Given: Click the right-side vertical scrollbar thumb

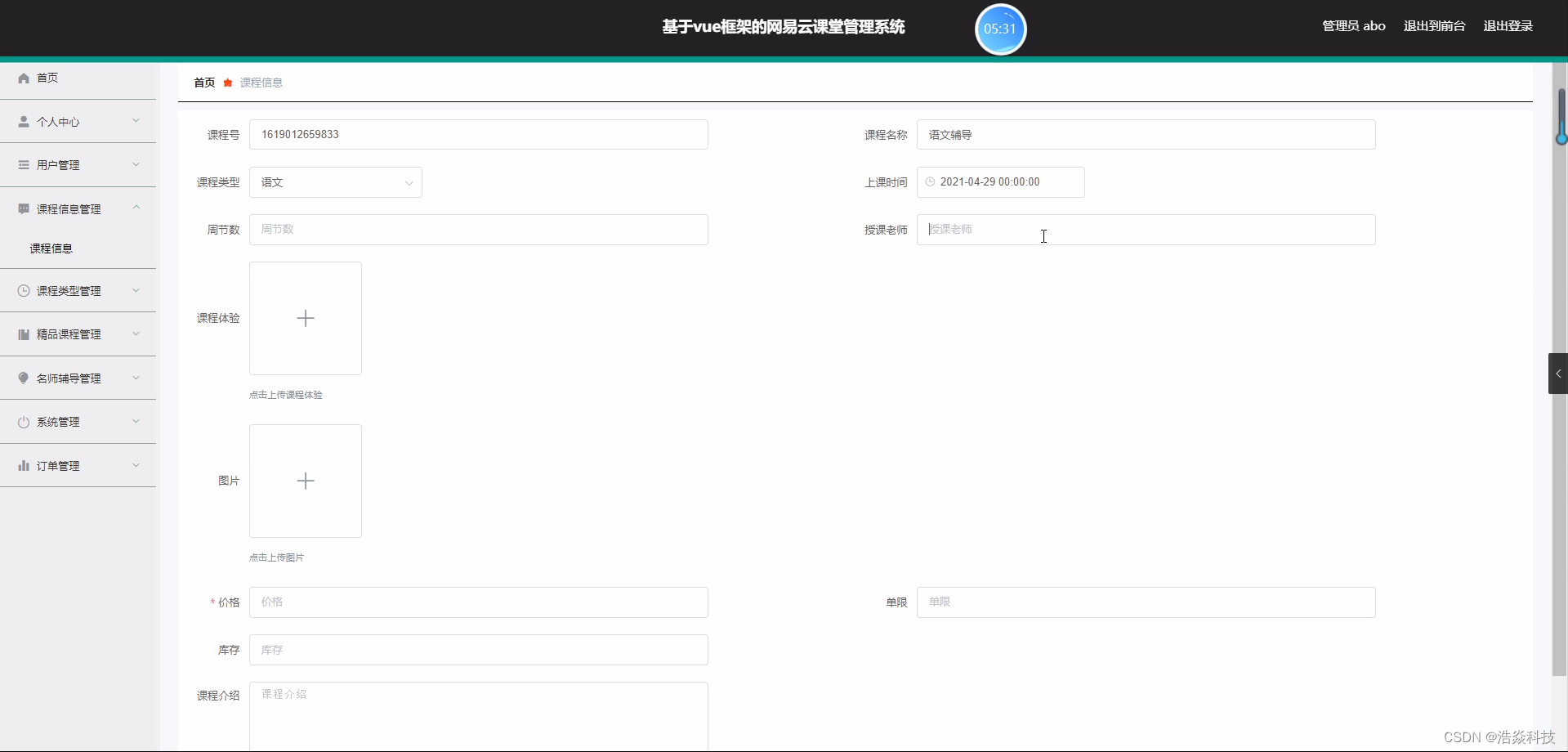Looking at the screenshot, I should coord(1561,114).
